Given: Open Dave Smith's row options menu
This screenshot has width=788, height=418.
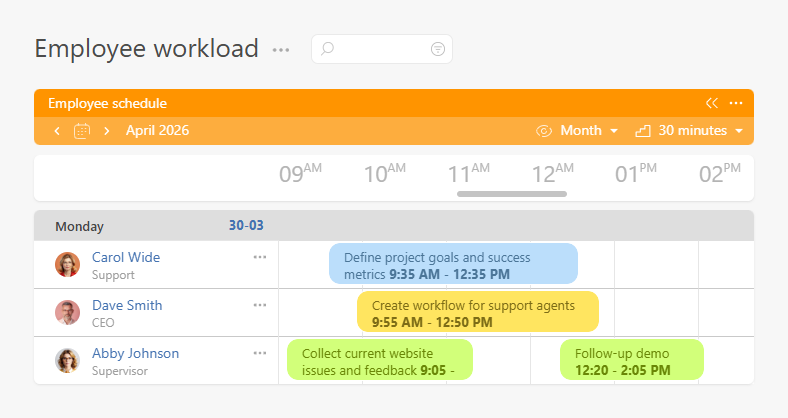Looking at the screenshot, I should pyautogui.click(x=260, y=305).
